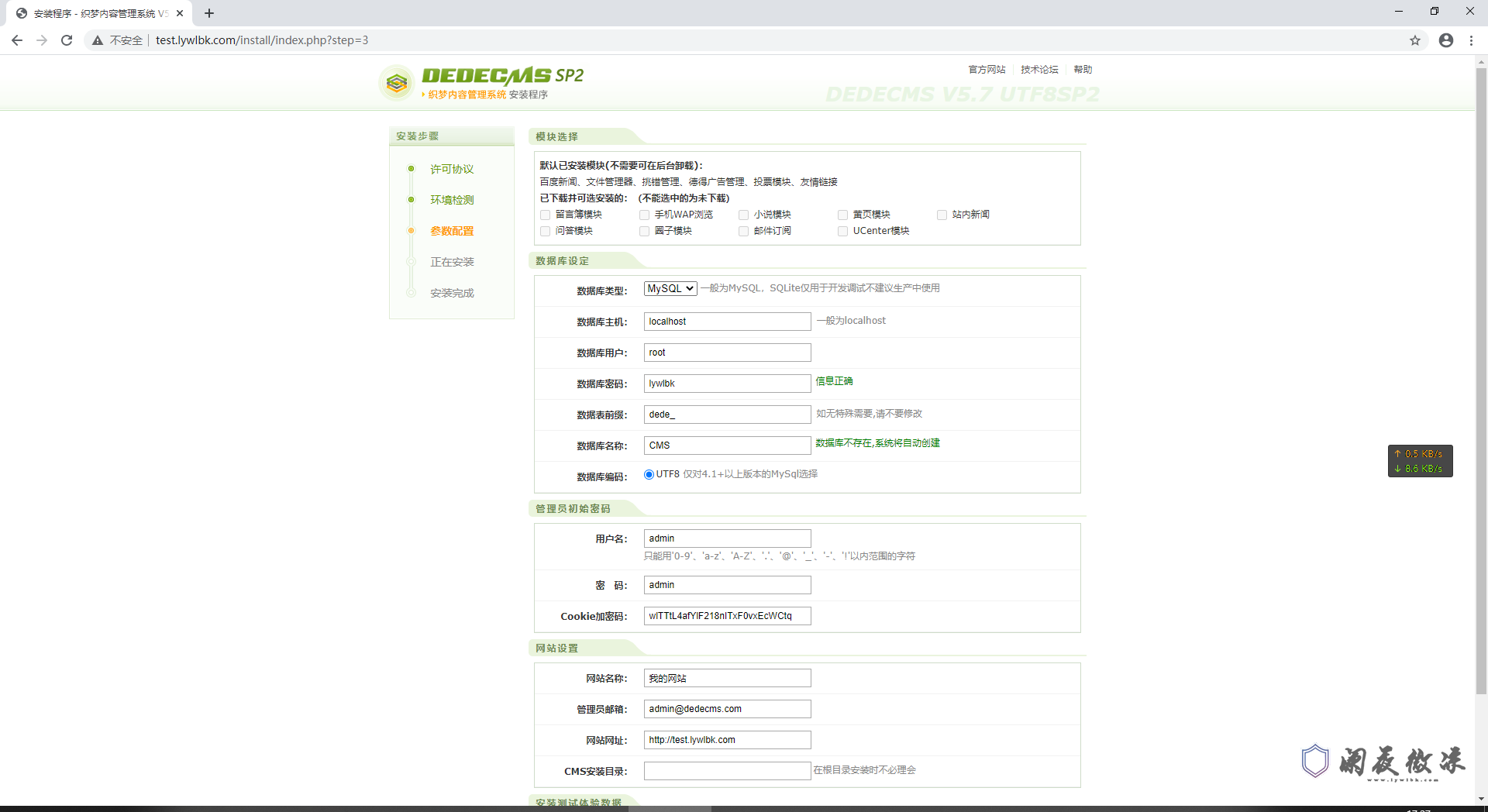The image size is (1488, 812).
Task: Open the 技术论坛 link
Action: [1039, 69]
